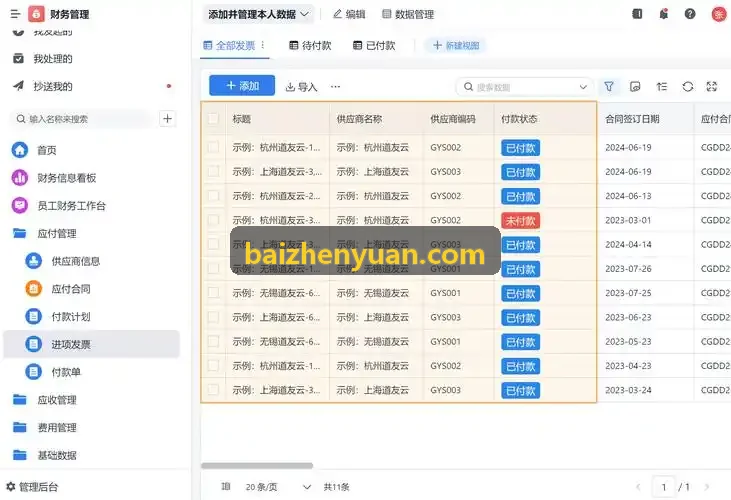Screen dimensions: 731x500
Task: Go to the previous page arrow
Action: point(638,487)
